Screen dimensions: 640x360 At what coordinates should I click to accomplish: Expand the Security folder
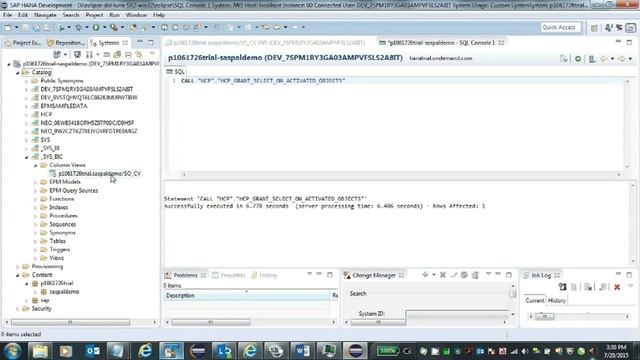click(18, 309)
